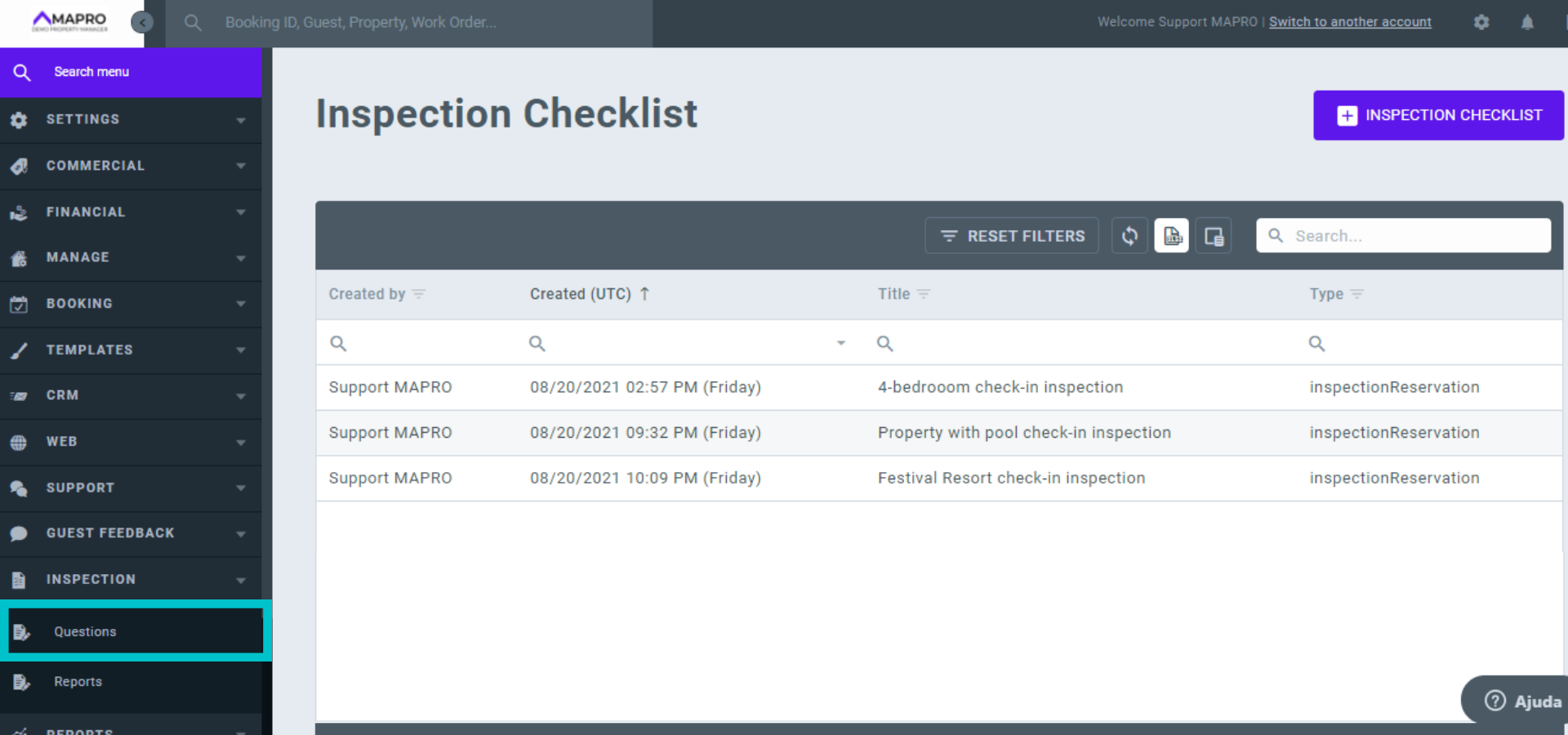Viewport: 1568px width, 735px height.
Task: Open the column chooser icon
Action: point(1214,236)
